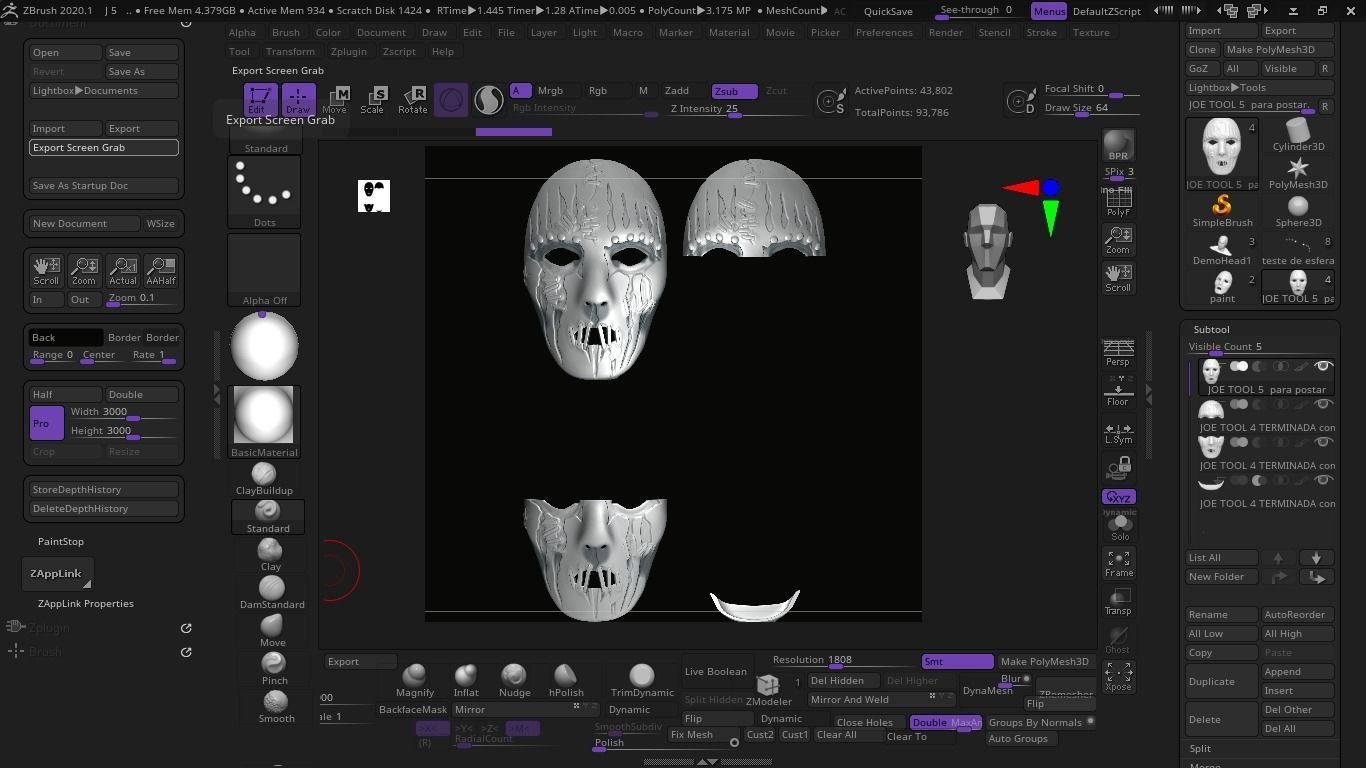Click the AAHalf icon
1366x768 pixels.
coord(161,271)
